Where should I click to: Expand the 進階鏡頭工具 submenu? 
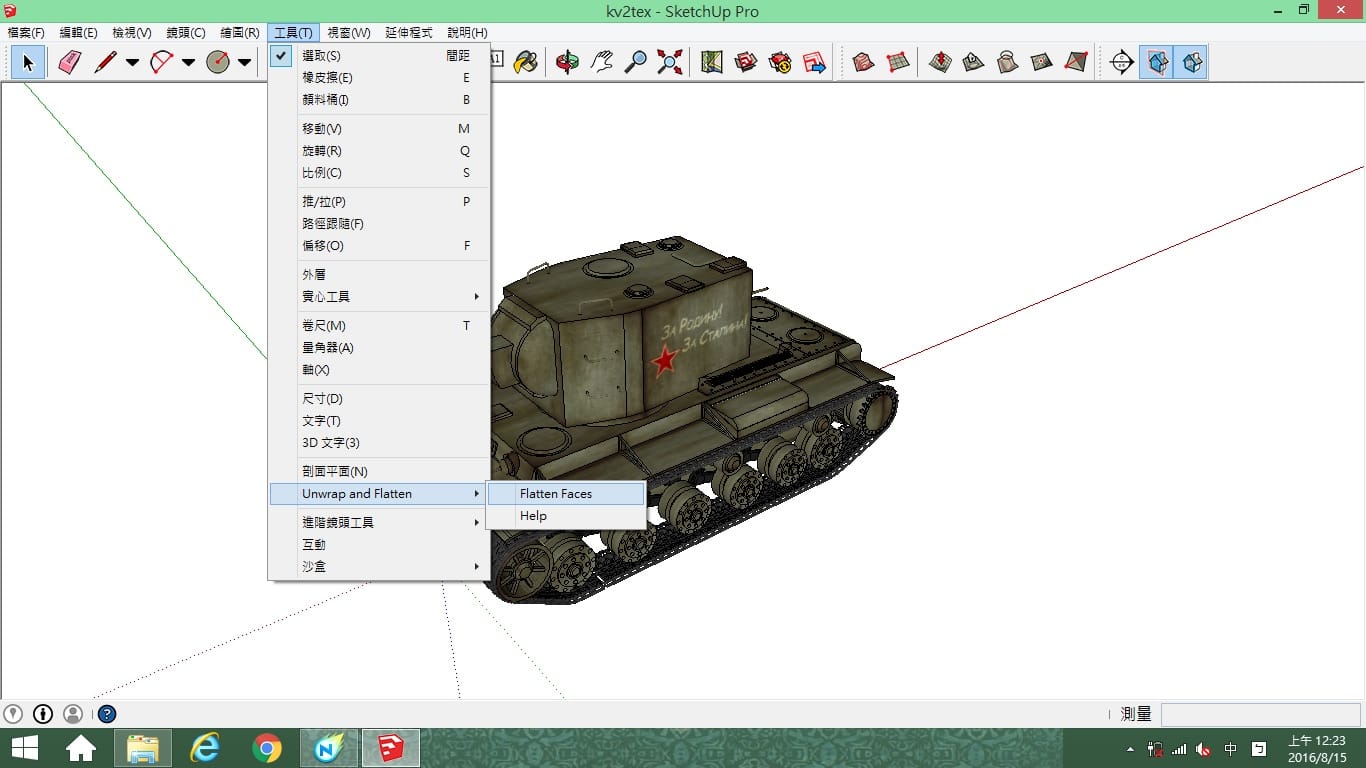tap(379, 523)
